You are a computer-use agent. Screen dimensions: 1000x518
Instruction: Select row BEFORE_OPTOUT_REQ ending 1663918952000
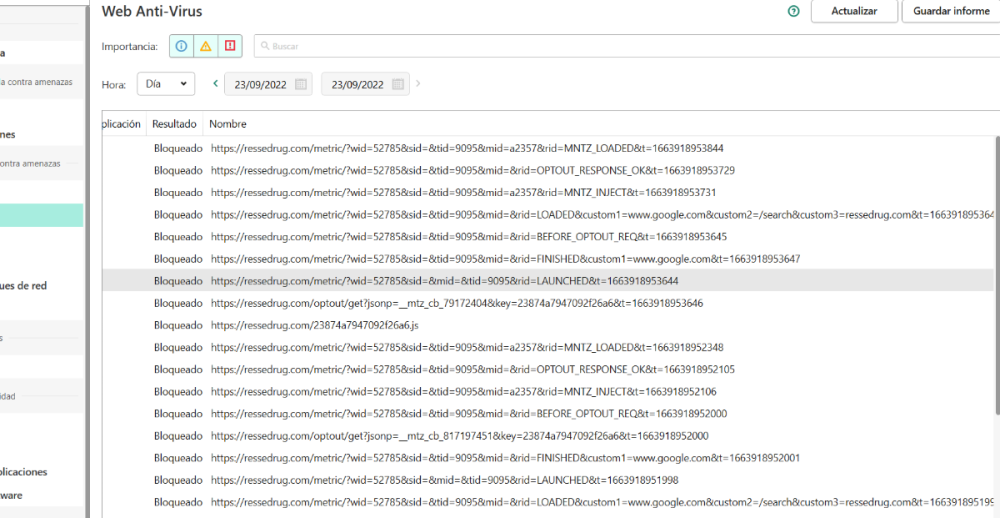coord(548,413)
